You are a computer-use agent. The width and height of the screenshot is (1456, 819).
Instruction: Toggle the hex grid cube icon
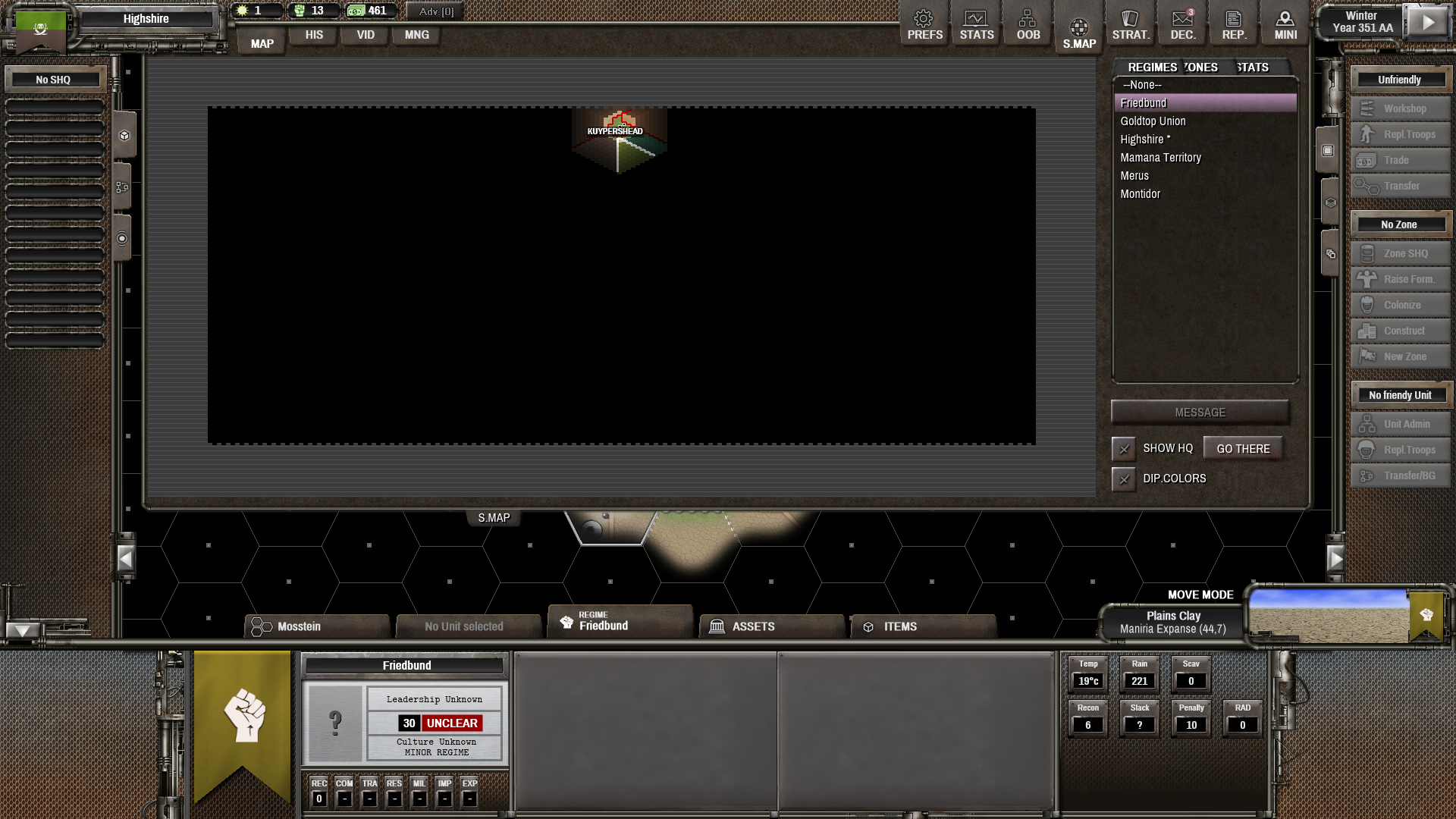pos(124,136)
